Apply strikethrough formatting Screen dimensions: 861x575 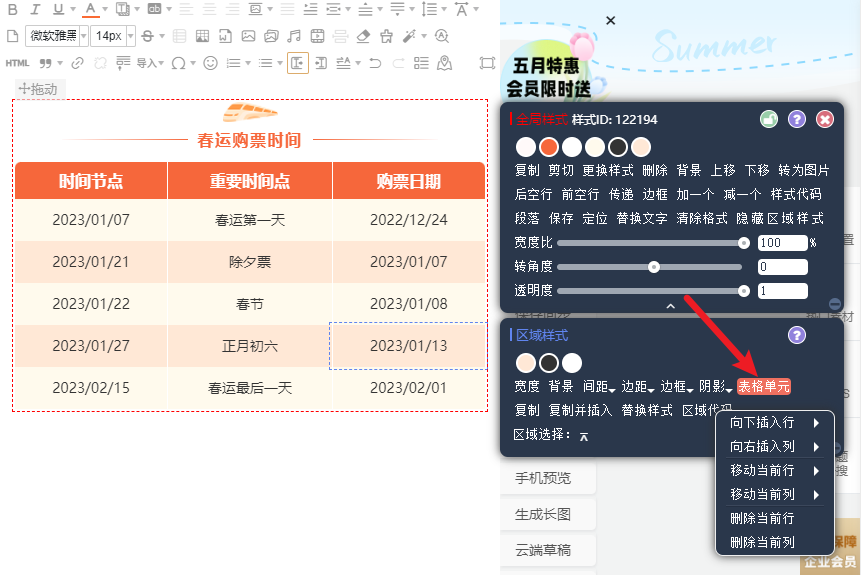click(x=147, y=36)
